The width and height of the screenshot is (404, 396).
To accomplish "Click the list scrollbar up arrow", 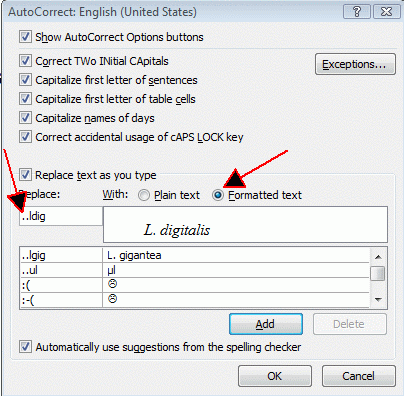I will click(378, 257).
